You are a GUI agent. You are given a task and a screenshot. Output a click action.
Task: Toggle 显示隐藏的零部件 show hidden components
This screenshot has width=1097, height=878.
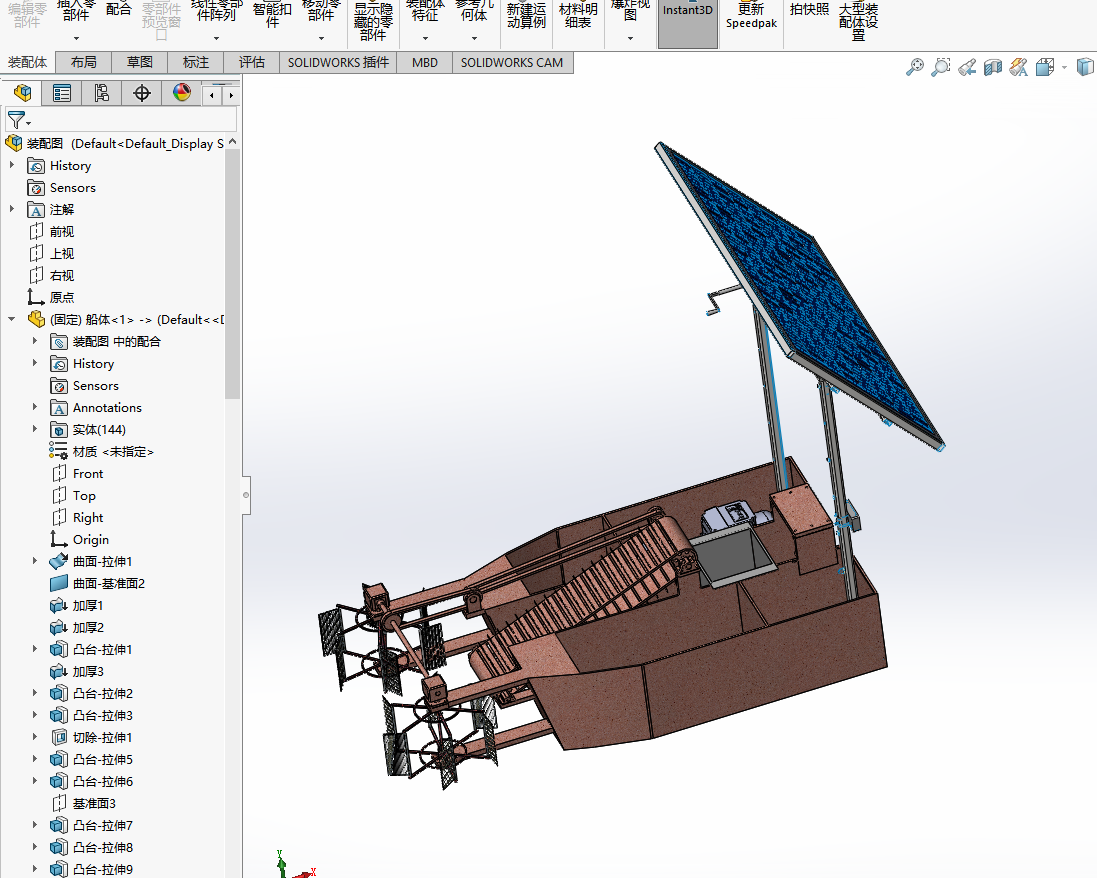371,18
